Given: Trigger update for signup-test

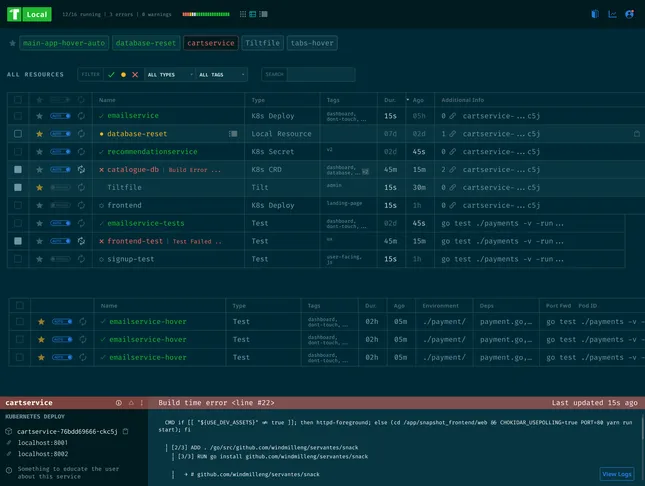Looking at the screenshot, I should [81, 259].
